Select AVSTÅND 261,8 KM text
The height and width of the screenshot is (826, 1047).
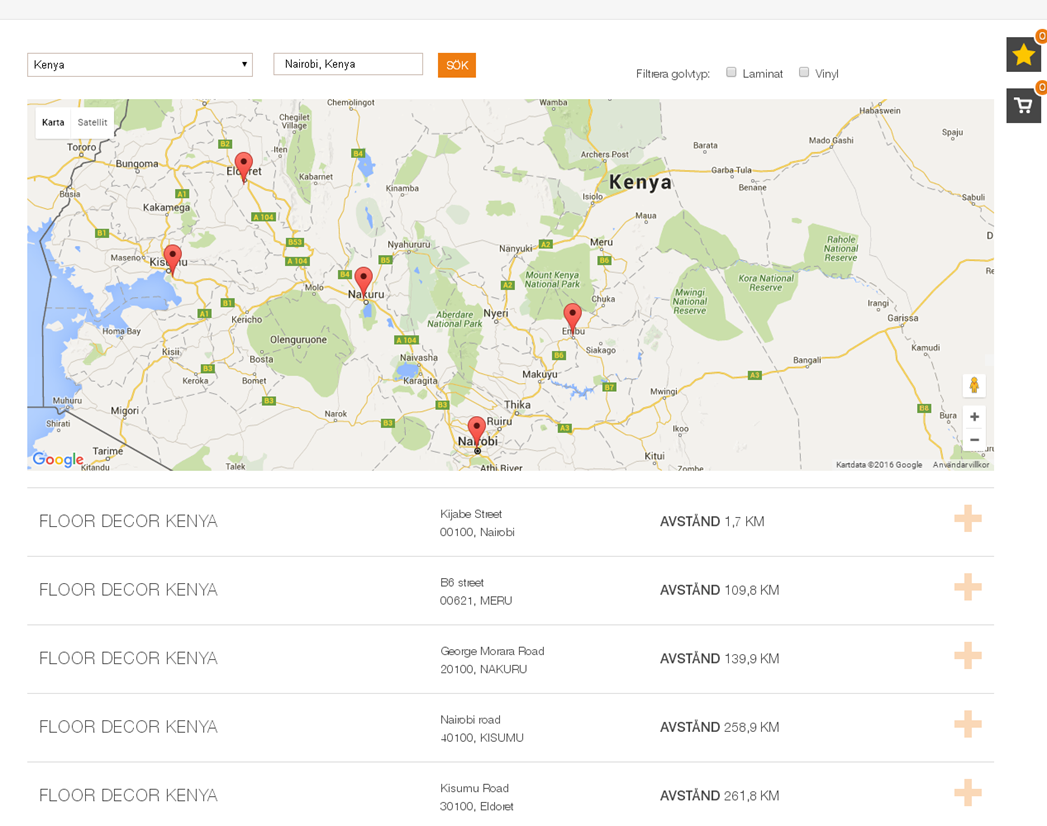click(x=719, y=796)
